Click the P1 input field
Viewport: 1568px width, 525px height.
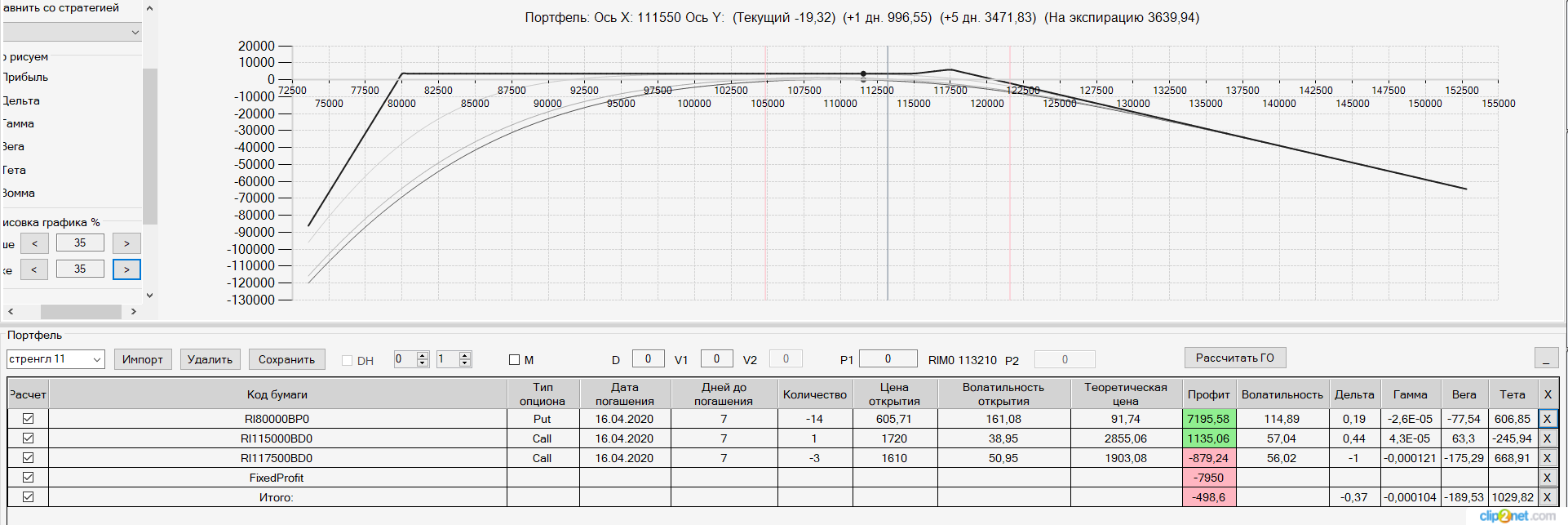(888, 358)
